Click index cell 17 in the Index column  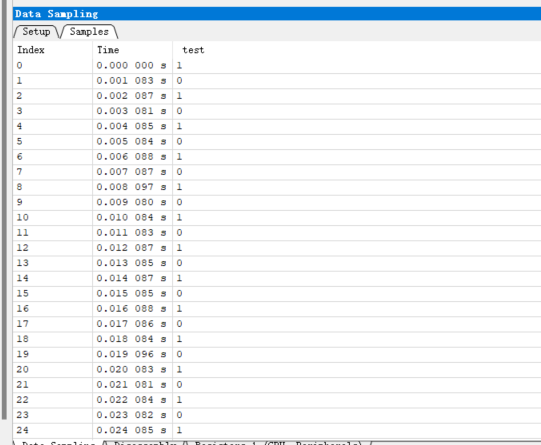coord(53,324)
